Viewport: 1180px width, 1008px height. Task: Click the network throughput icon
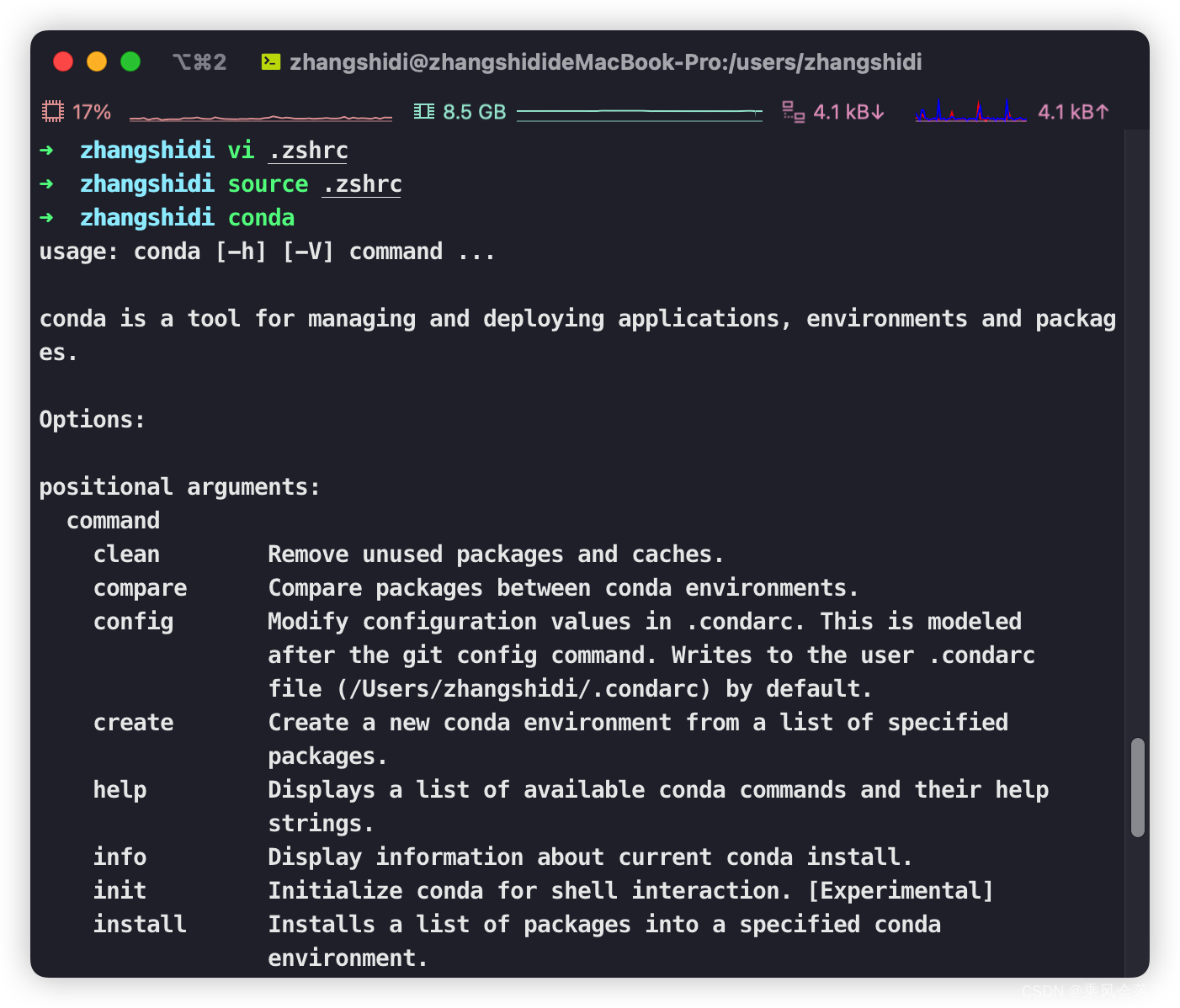793,112
